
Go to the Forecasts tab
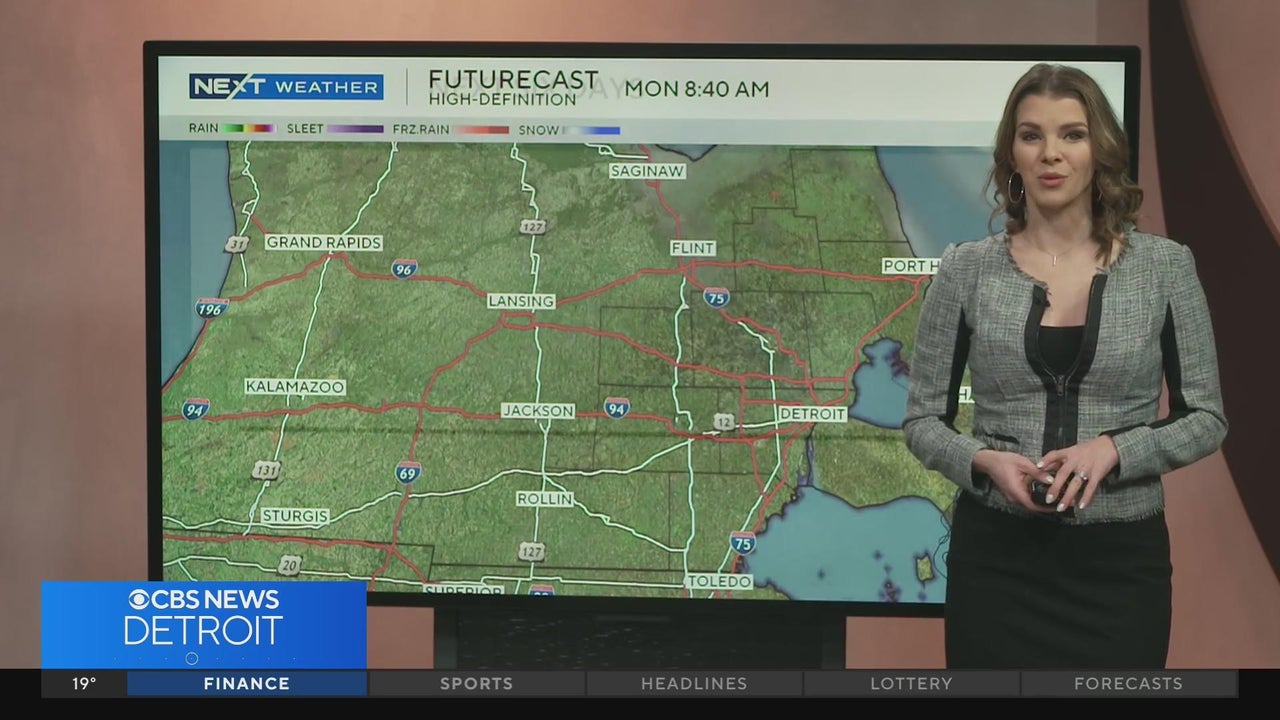pos(1127,684)
